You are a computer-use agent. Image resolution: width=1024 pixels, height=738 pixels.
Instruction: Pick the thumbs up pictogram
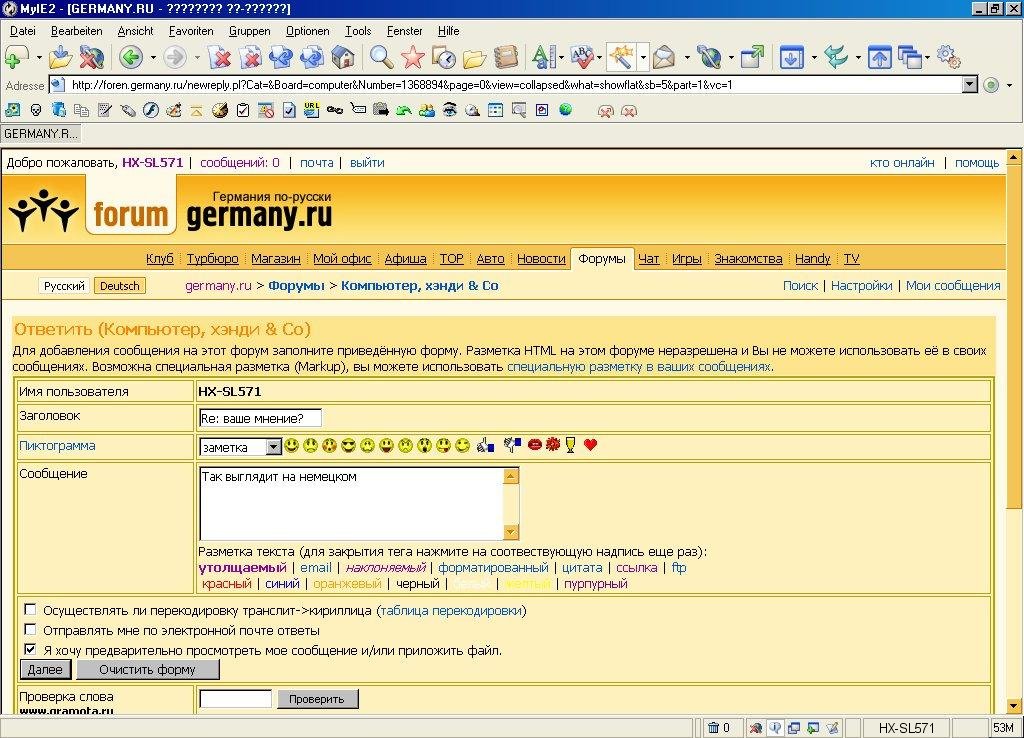[x=485, y=445]
